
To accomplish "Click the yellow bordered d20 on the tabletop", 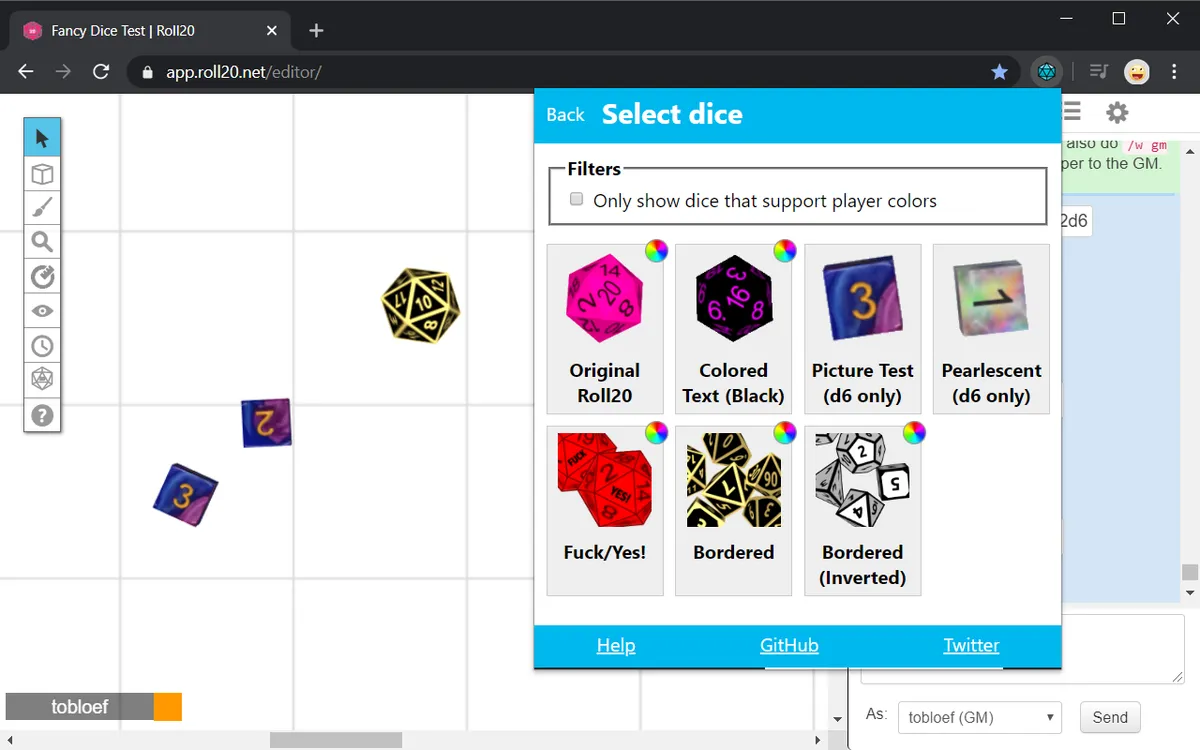I will point(420,304).
